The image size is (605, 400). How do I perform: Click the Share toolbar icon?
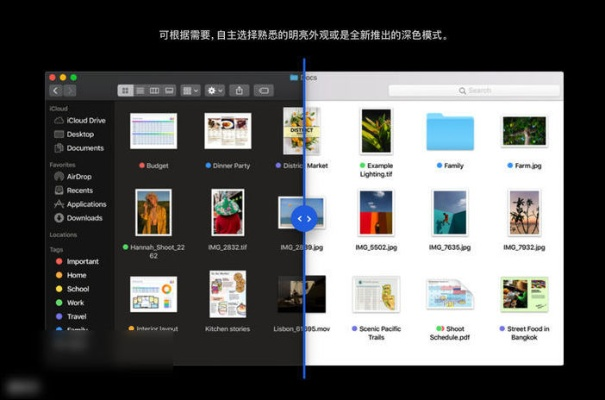(x=239, y=90)
